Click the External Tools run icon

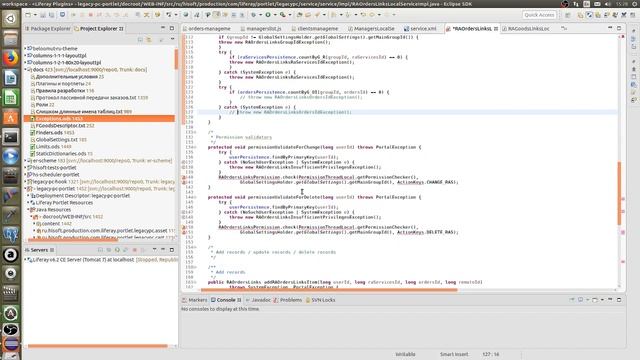(282, 15)
